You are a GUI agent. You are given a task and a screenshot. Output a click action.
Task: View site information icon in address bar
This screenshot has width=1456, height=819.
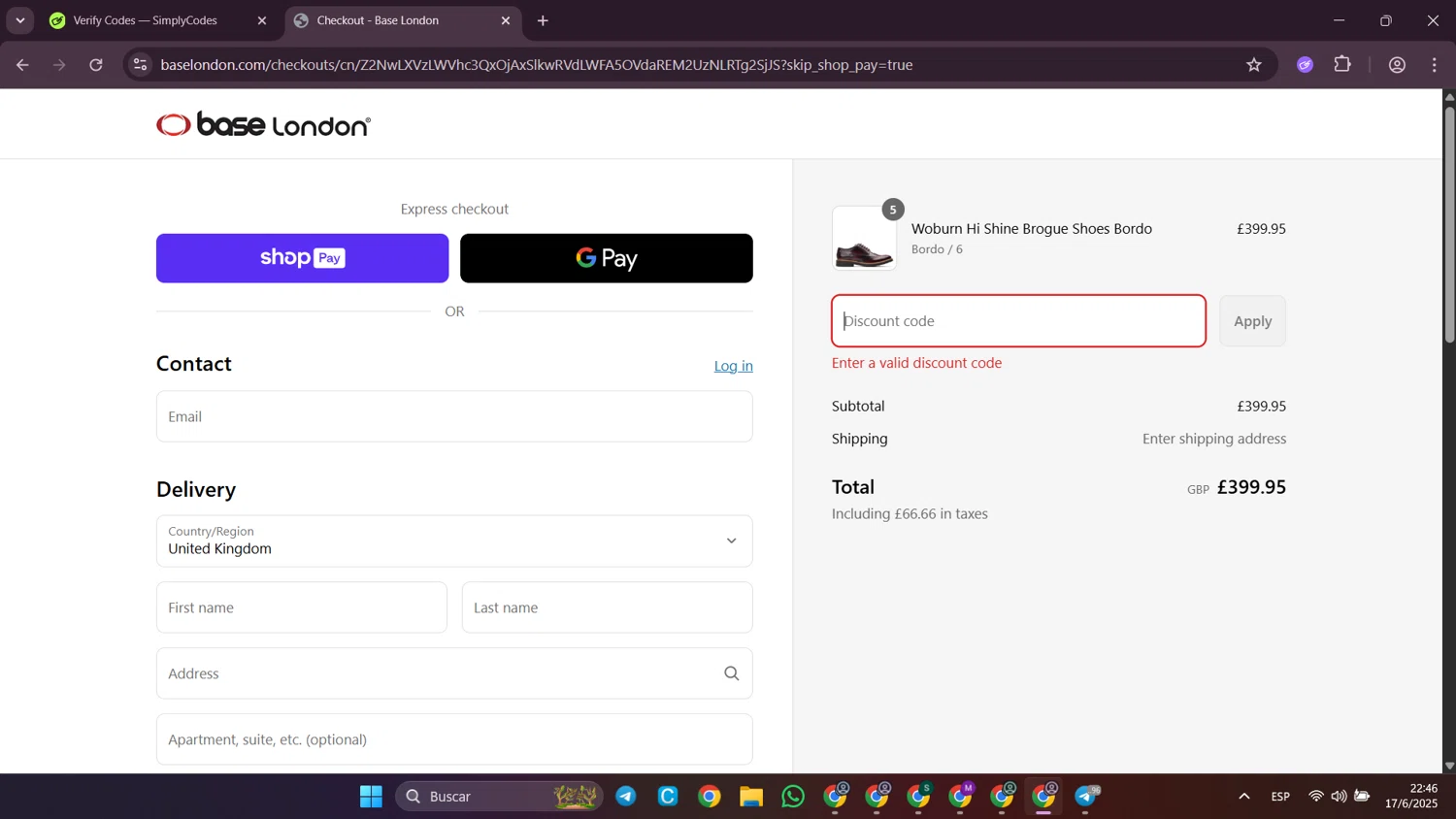[141, 65]
